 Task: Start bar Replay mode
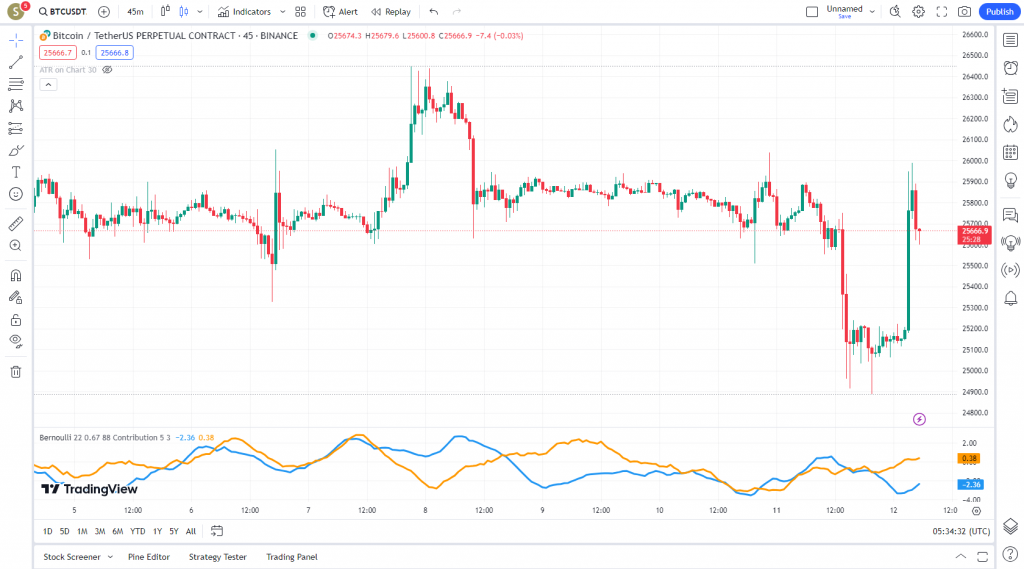point(391,12)
